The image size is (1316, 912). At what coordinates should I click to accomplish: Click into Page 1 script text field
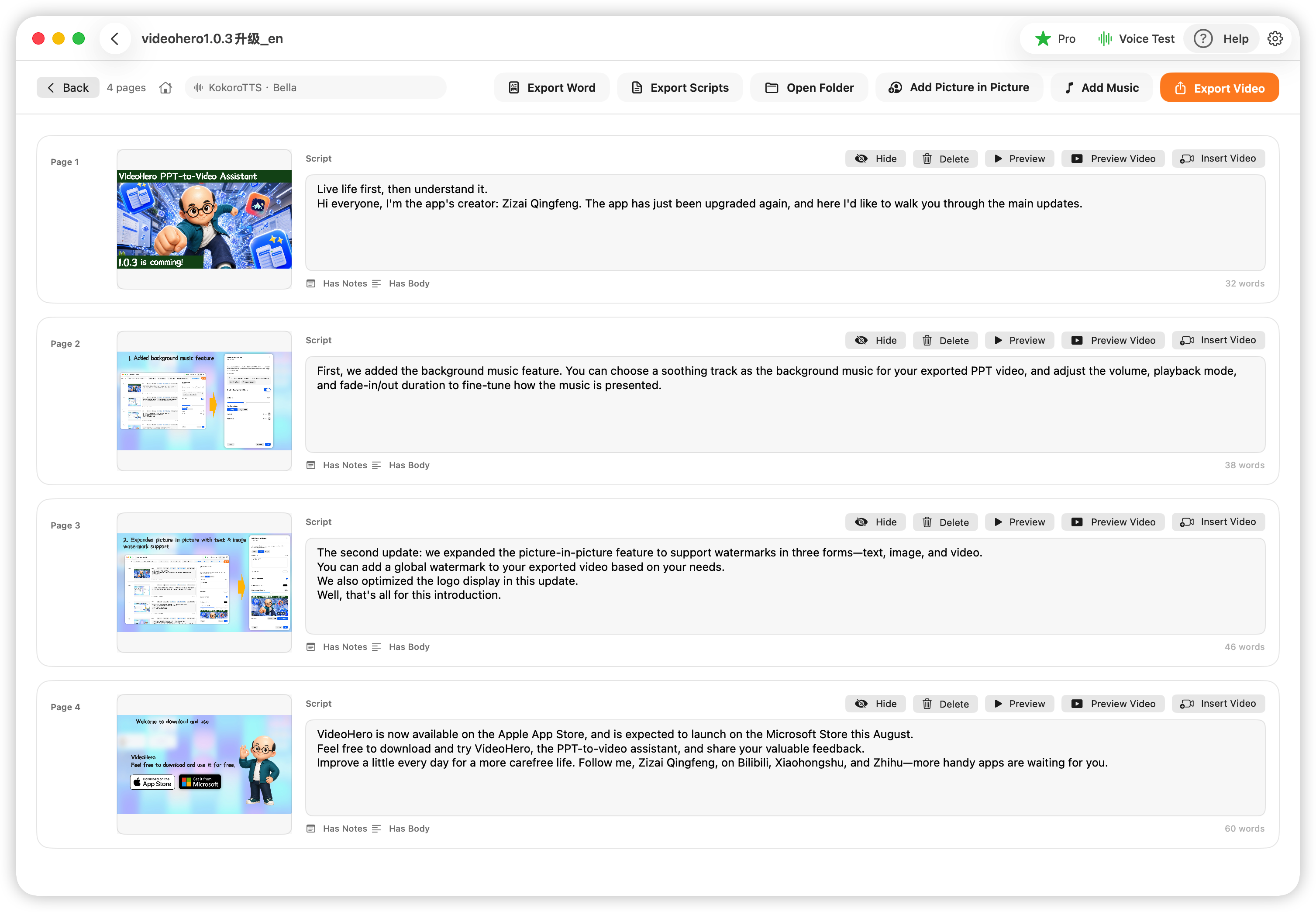(785, 223)
